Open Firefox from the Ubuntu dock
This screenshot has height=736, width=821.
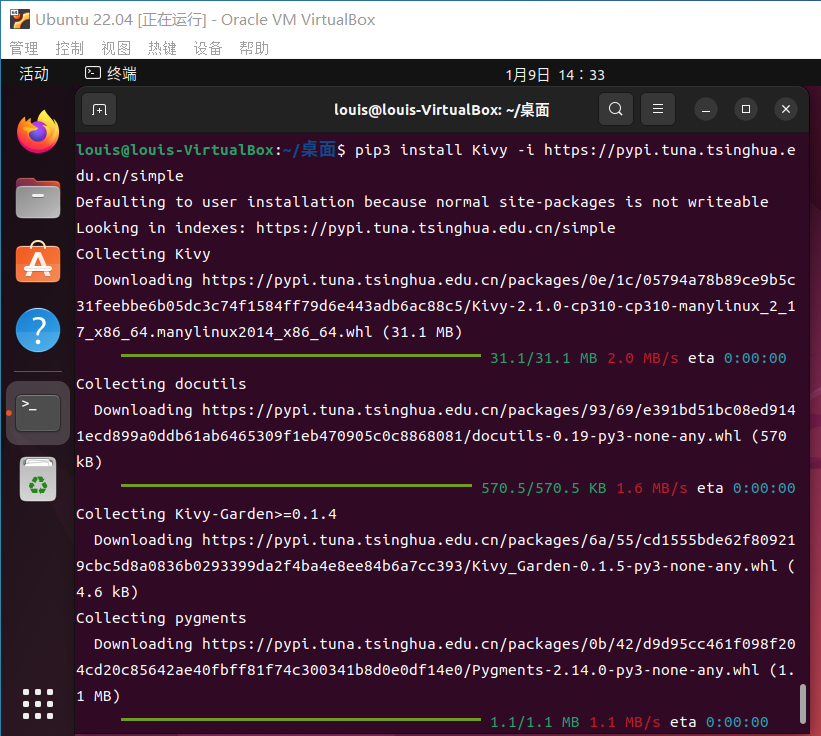click(x=38, y=132)
